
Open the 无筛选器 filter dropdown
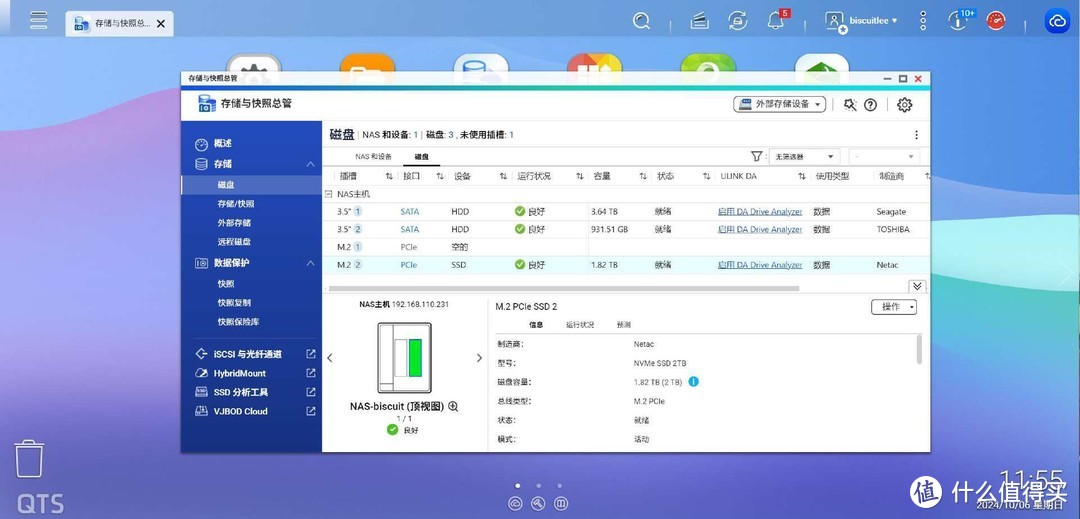click(x=804, y=157)
